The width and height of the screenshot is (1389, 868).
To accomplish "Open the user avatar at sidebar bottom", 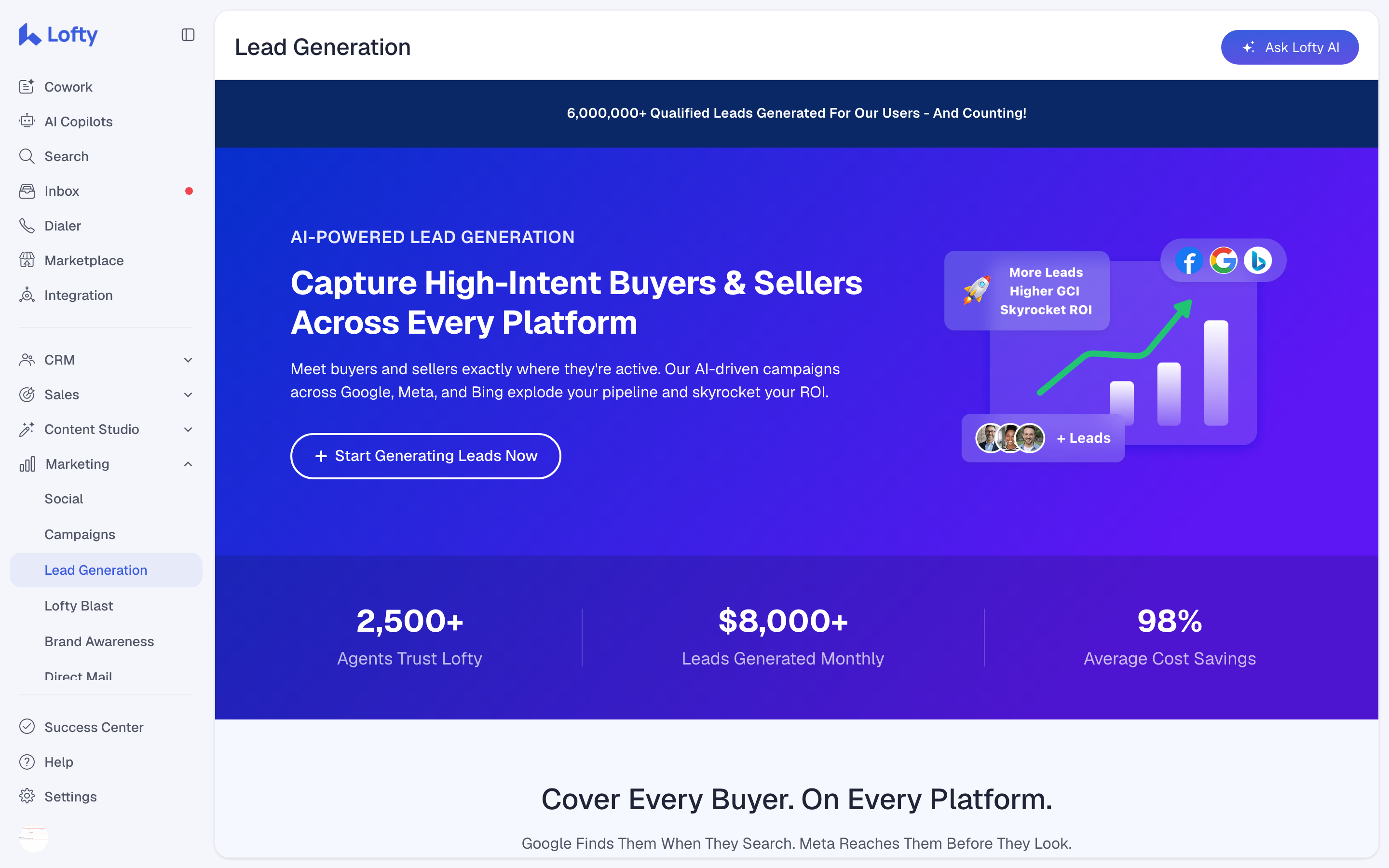I will click(33, 838).
